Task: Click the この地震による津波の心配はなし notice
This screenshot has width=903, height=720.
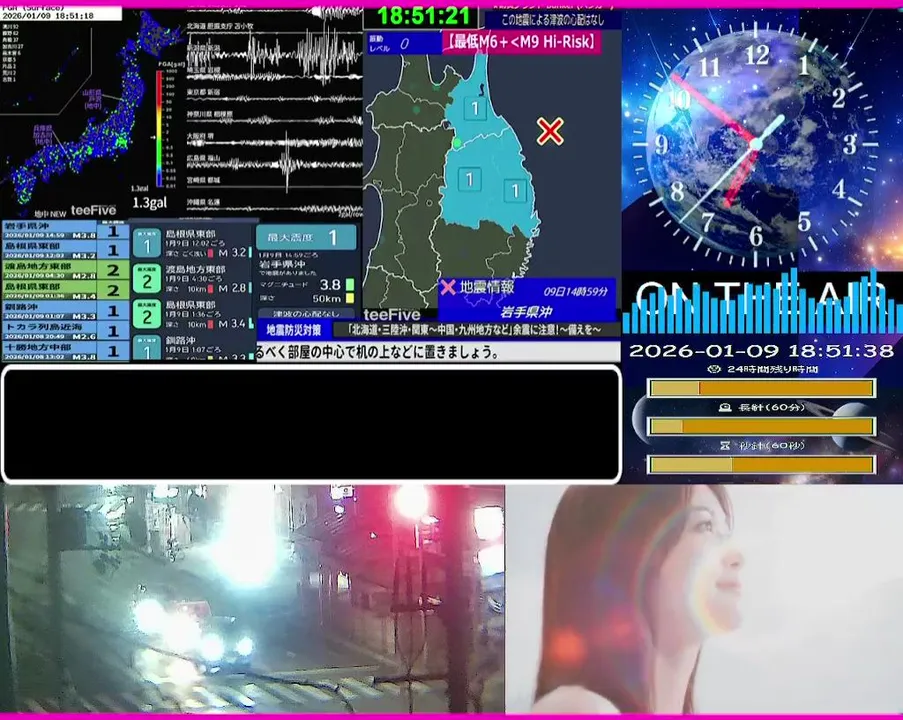Action: pos(552,20)
